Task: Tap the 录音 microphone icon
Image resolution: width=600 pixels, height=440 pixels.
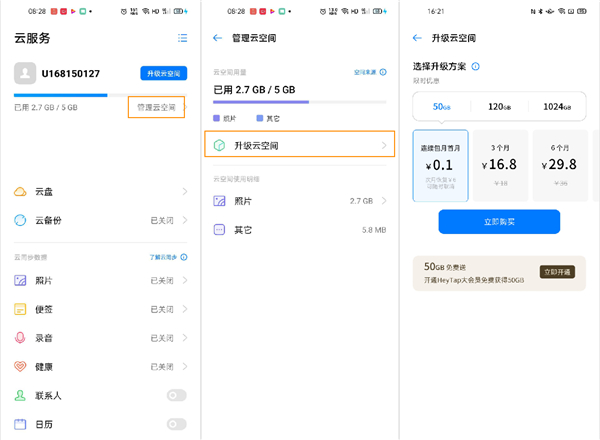Action: (x=21, y=338)
